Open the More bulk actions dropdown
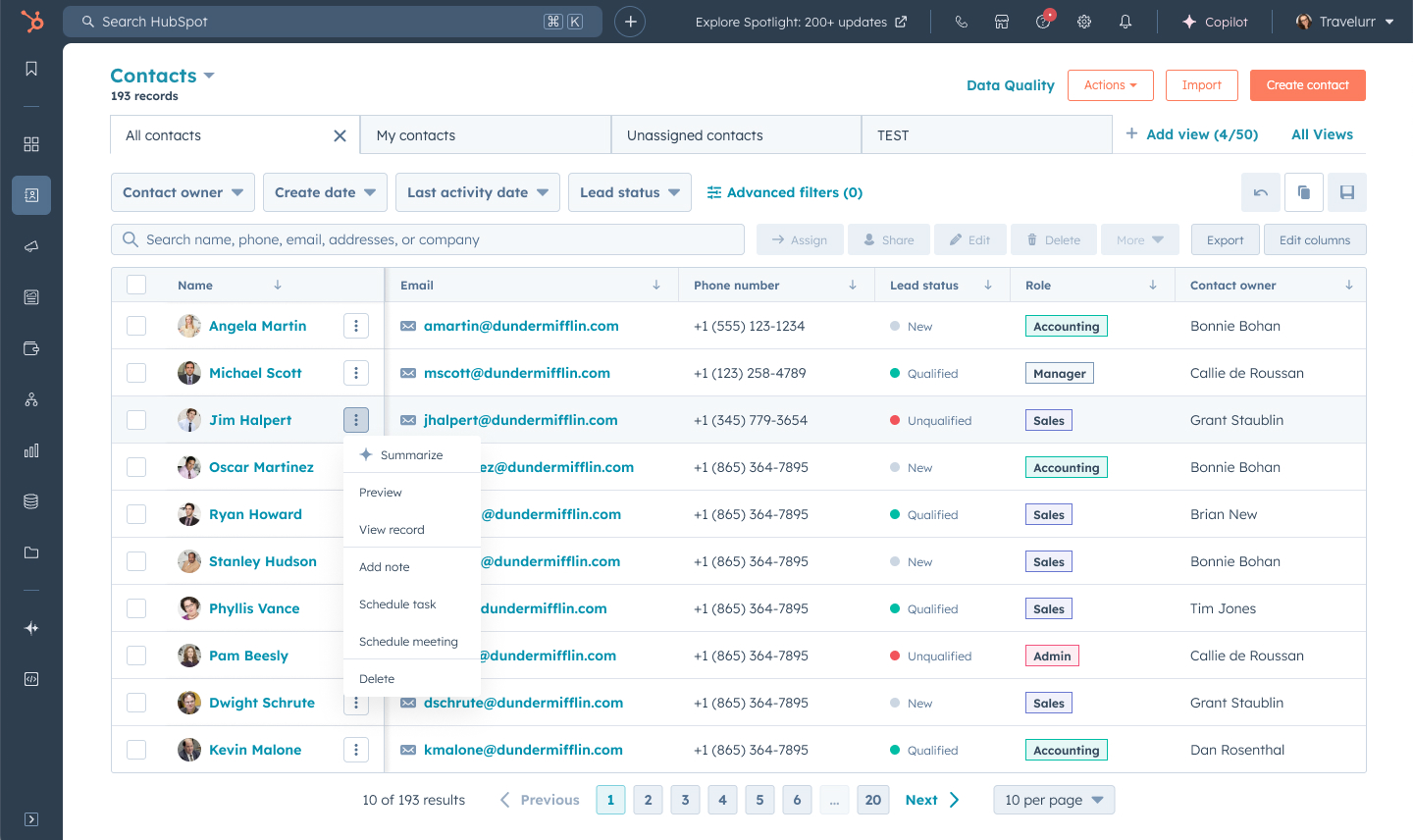This screenshot has width=1413, height=840. (x=1139, y=239)
